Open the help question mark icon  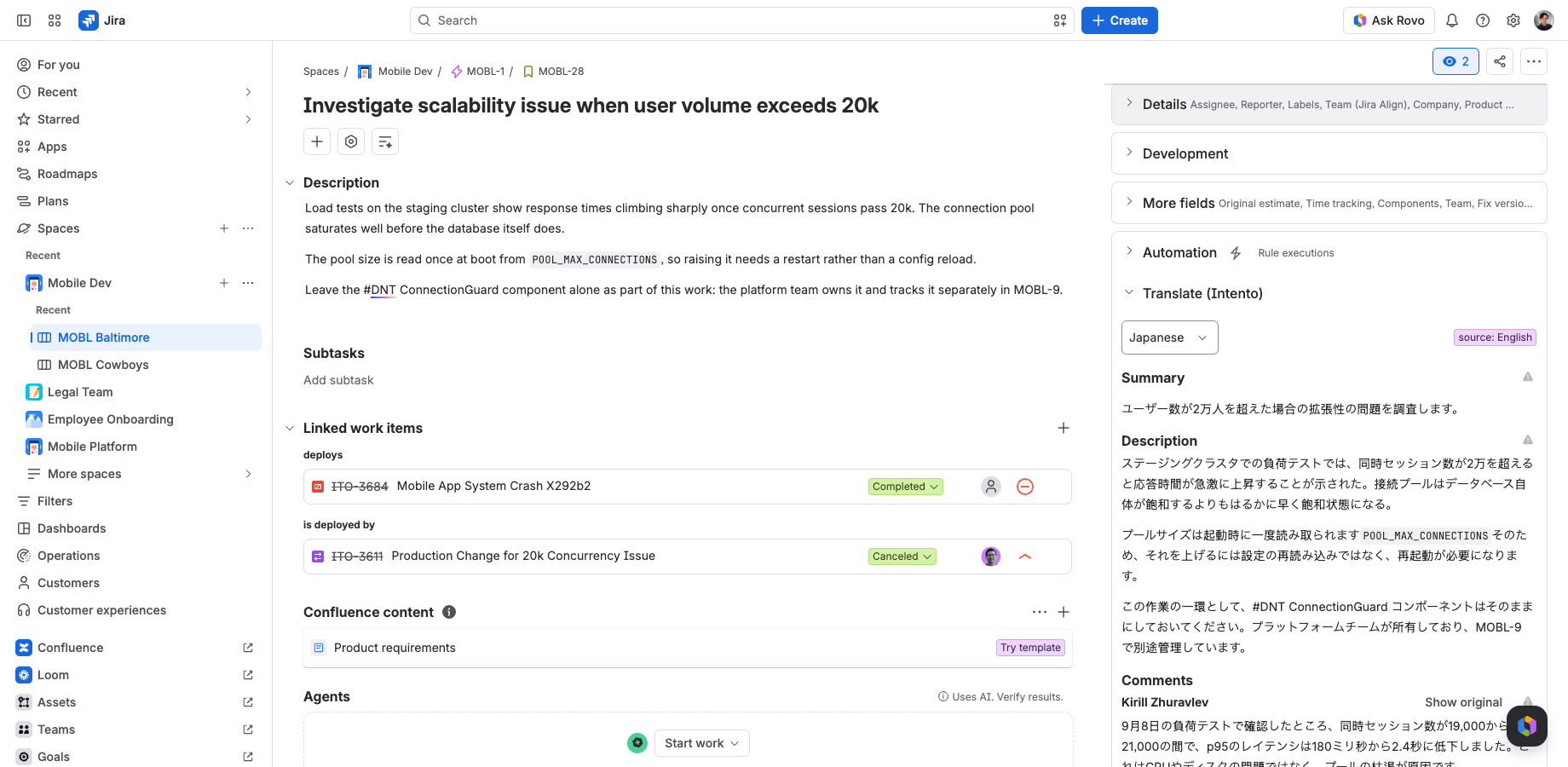click(x=1483, y=20)
